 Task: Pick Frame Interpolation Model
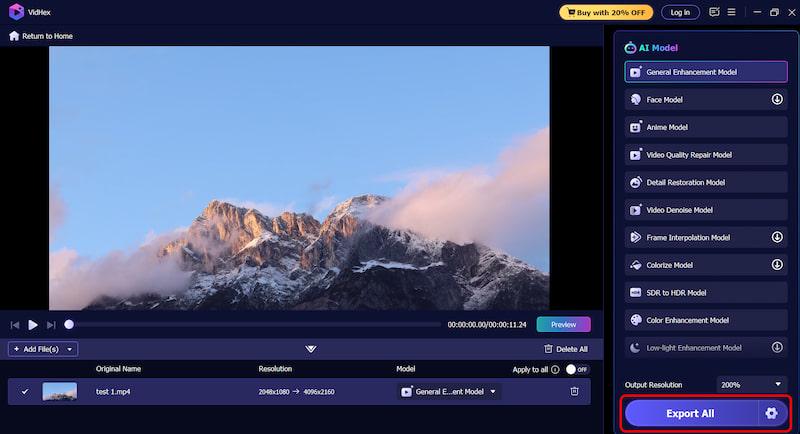click(x=706, y=237)
